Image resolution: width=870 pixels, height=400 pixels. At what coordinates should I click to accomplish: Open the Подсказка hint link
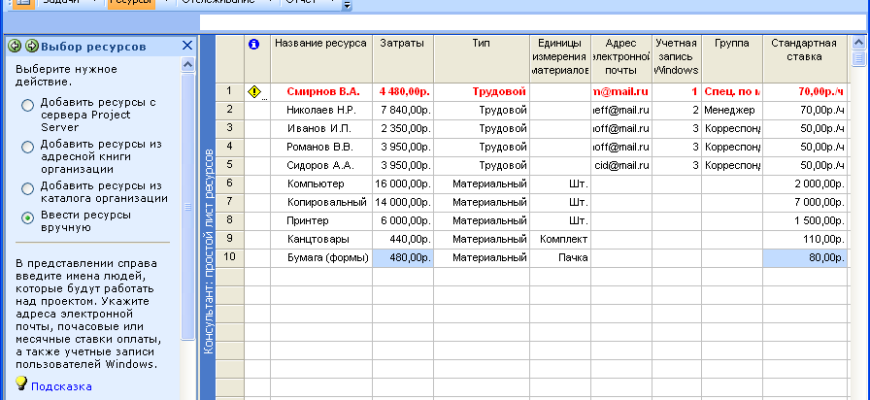coord(61,385)
